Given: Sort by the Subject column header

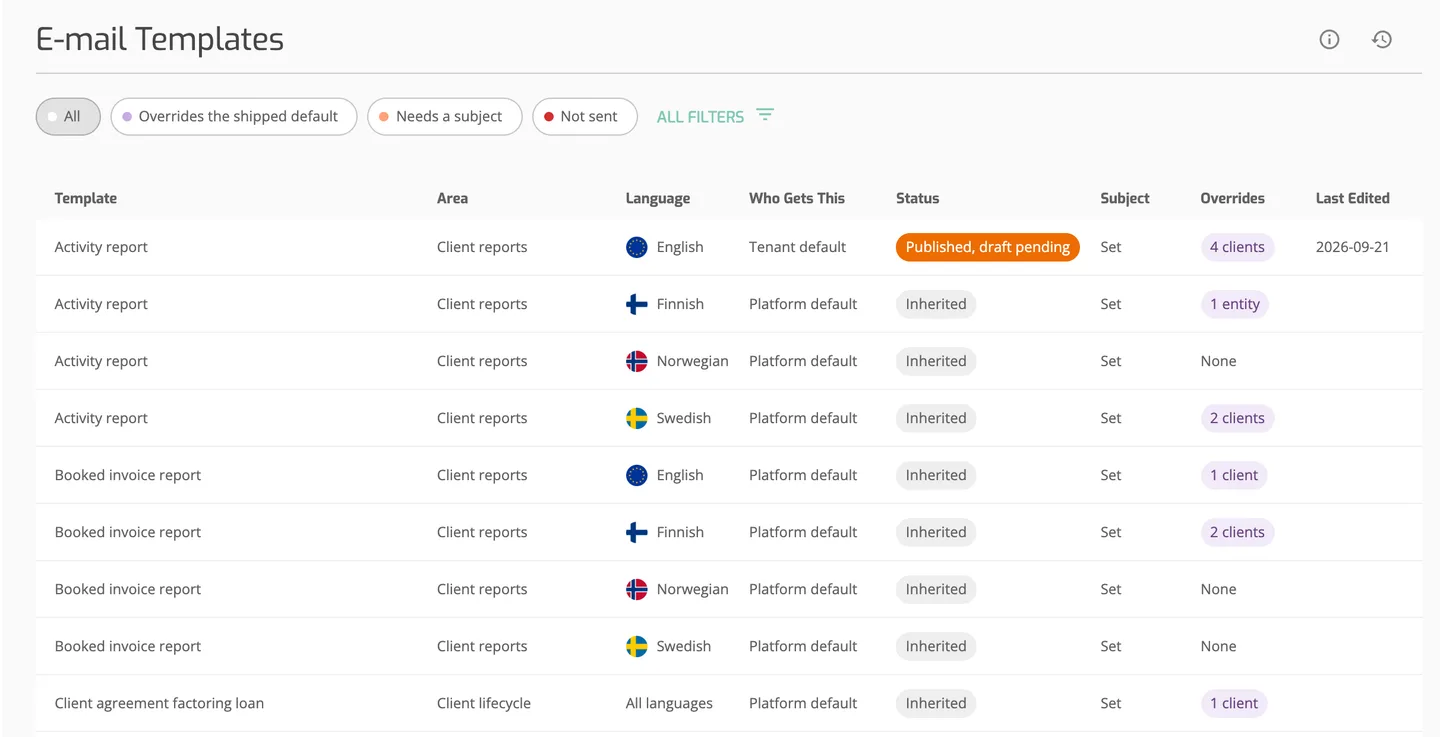Looking at the screenshot, I should [x=1125, y=198].
